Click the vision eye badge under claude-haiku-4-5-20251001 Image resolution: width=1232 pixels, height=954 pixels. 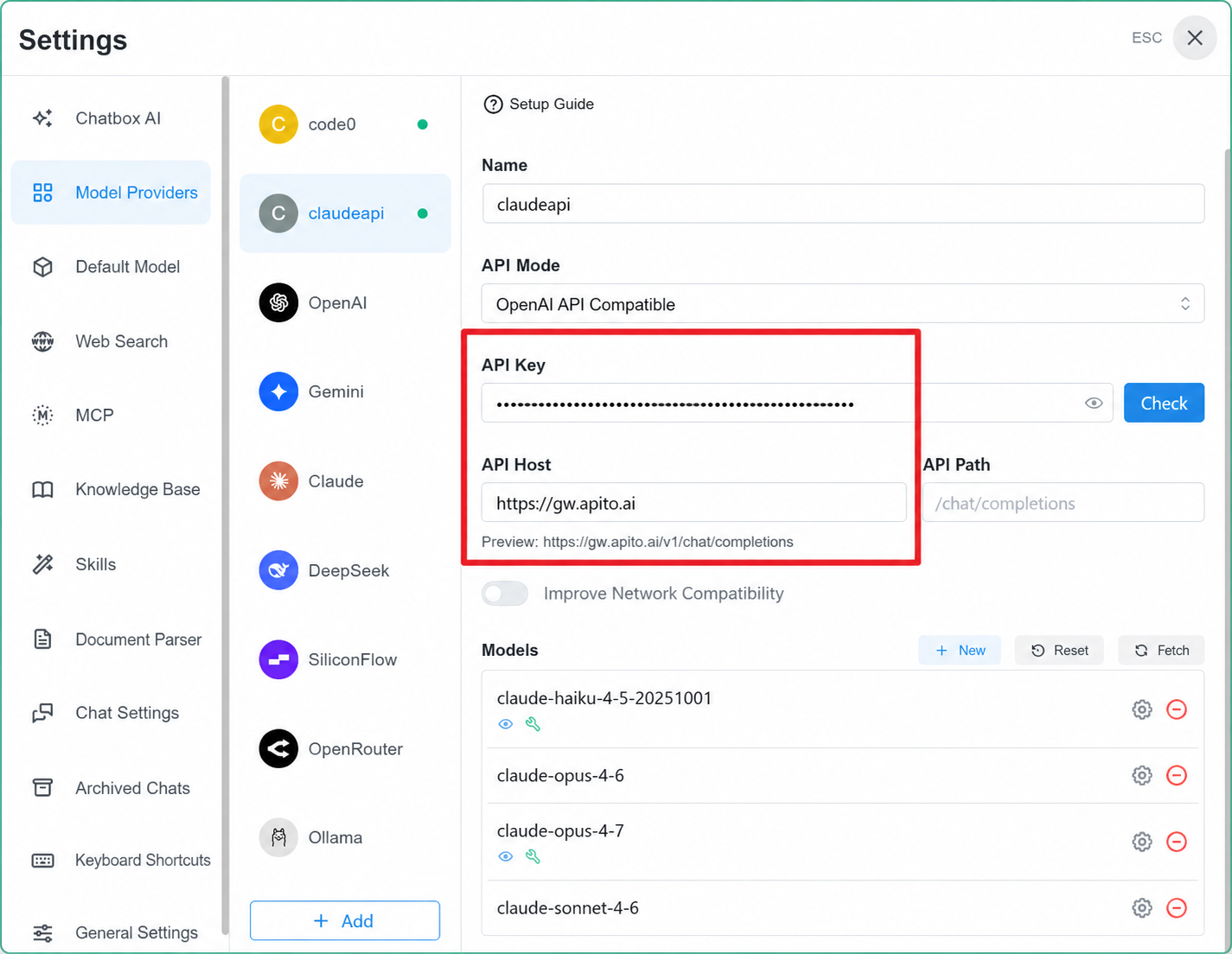[506, 724]
